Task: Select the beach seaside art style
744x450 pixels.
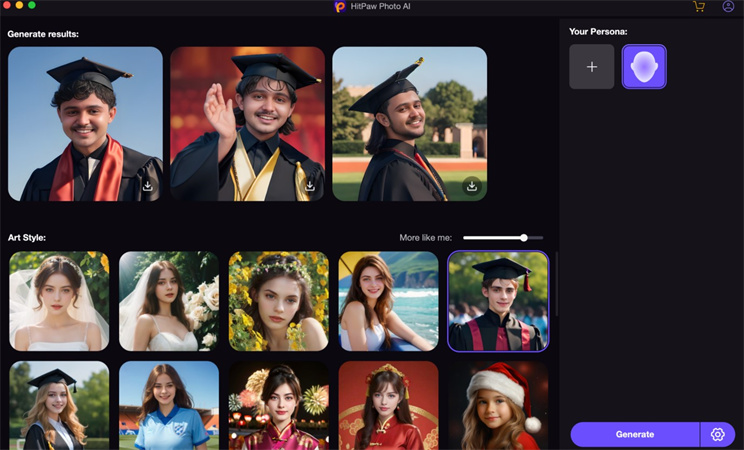Action: pyautogui.click(x=388, y=301)
